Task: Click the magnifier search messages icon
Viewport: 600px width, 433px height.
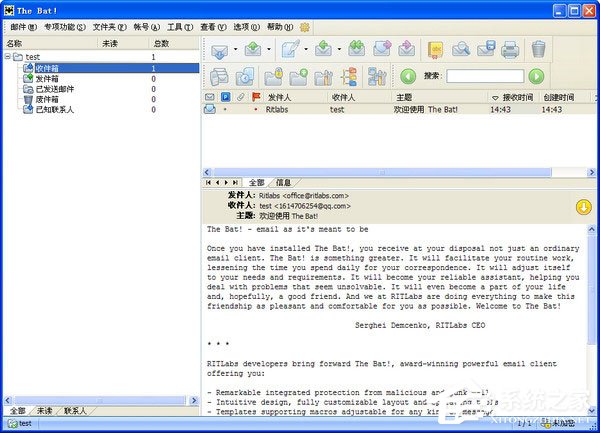Action: 461,49
